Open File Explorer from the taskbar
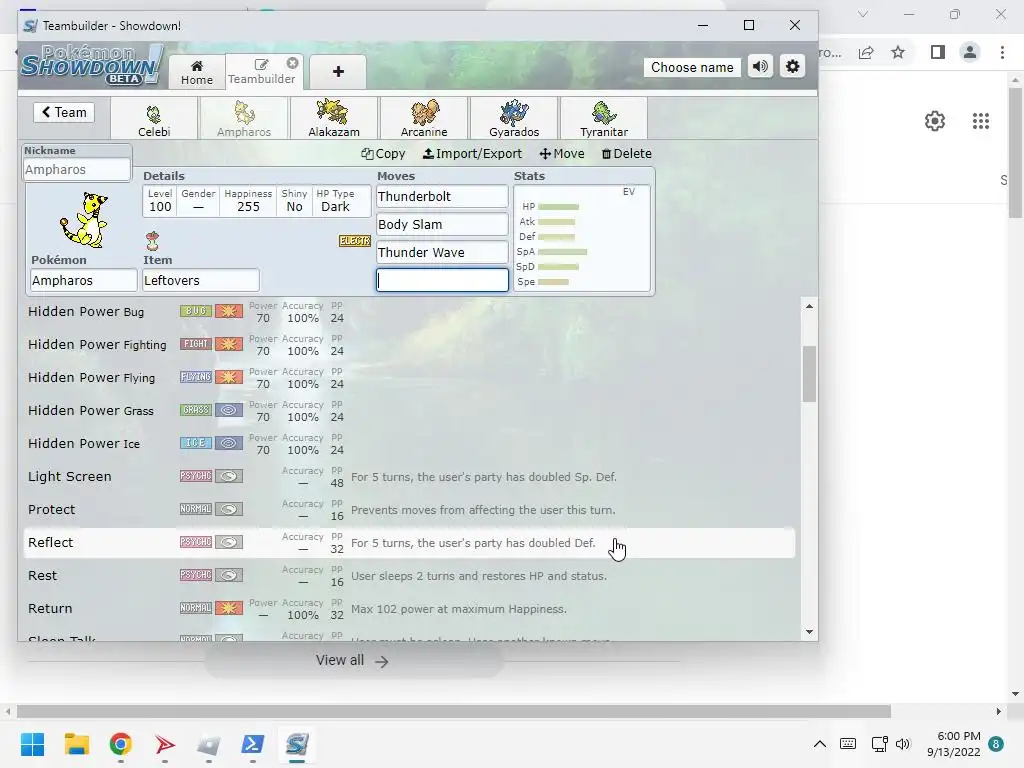The height and width of the screenshot is (768, 1024). coord(76,744)
